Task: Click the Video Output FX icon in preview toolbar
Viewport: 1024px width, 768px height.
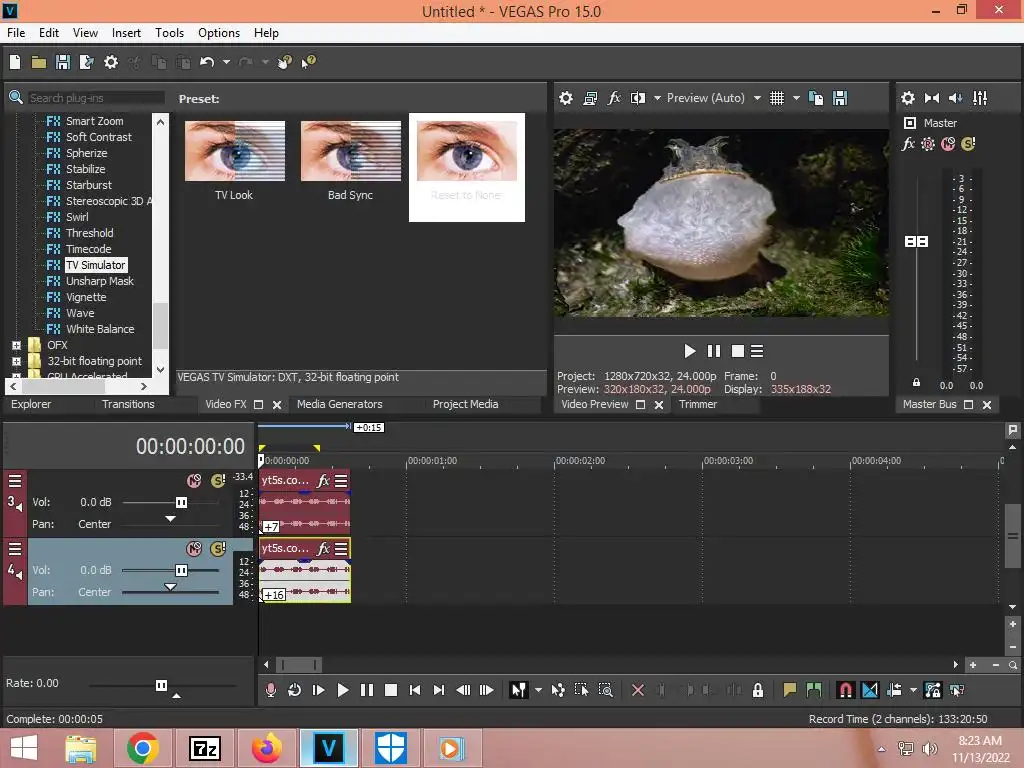Action: pyautogui.click(x=614, y=98)
